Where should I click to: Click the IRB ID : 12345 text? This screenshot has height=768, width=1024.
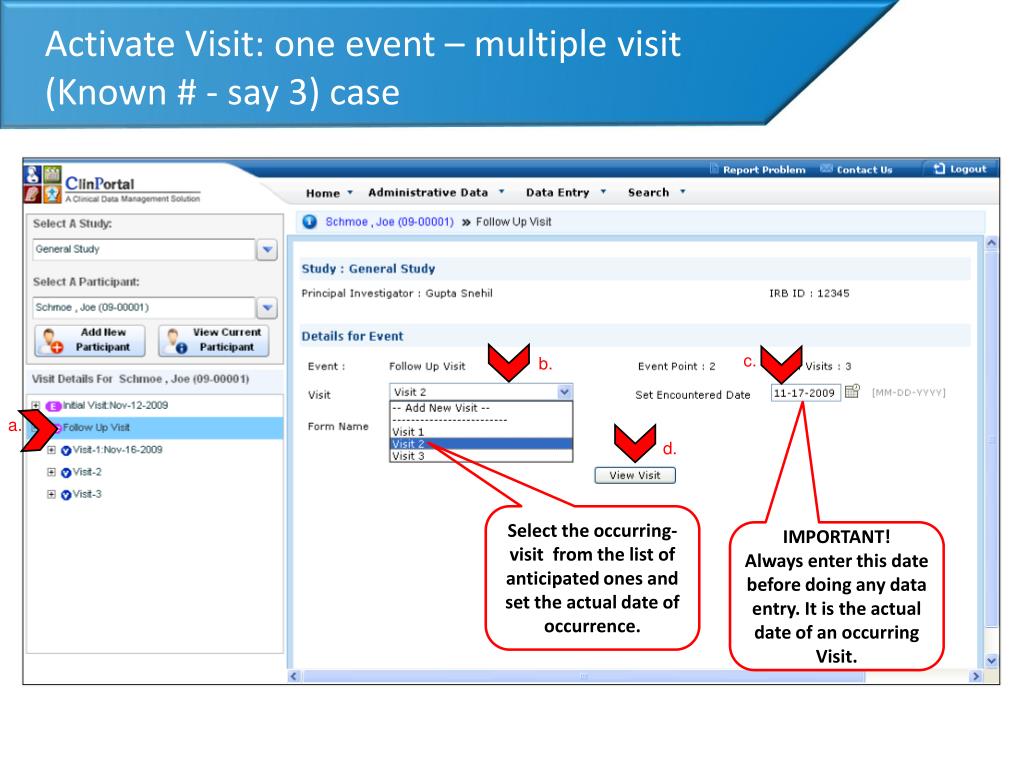(809, 294)
